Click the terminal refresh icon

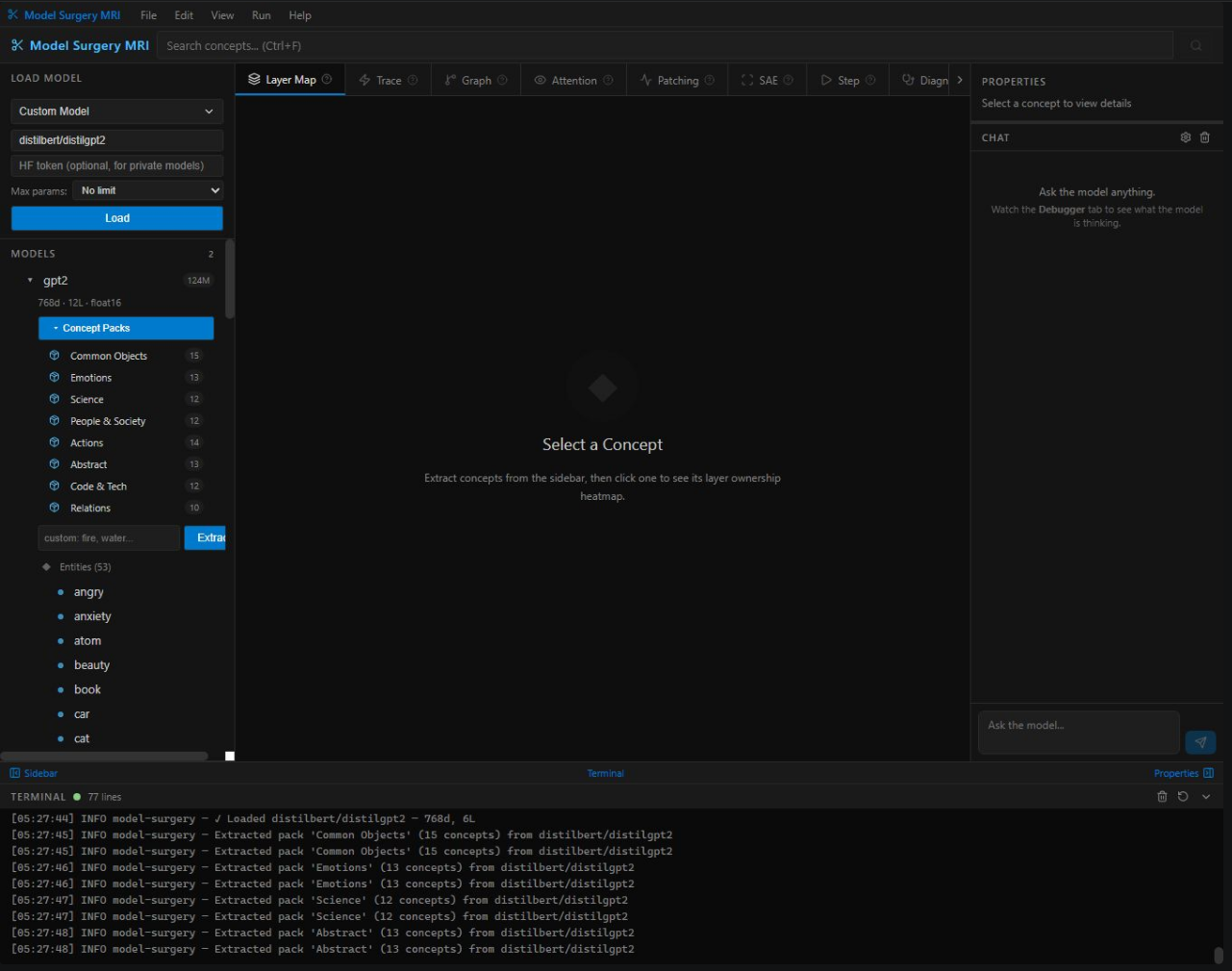pos(1183,797)
